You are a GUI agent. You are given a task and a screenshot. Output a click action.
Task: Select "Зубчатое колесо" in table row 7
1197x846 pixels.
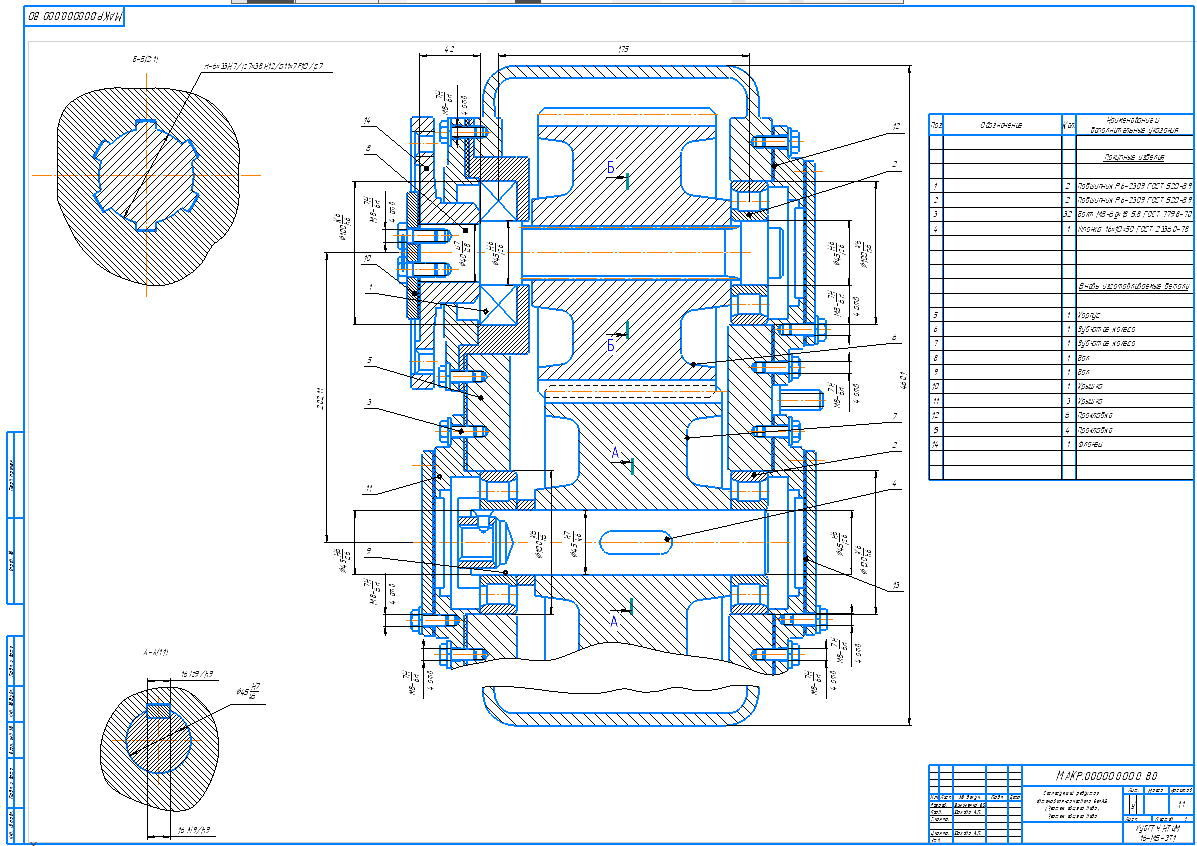(1106, 344)
